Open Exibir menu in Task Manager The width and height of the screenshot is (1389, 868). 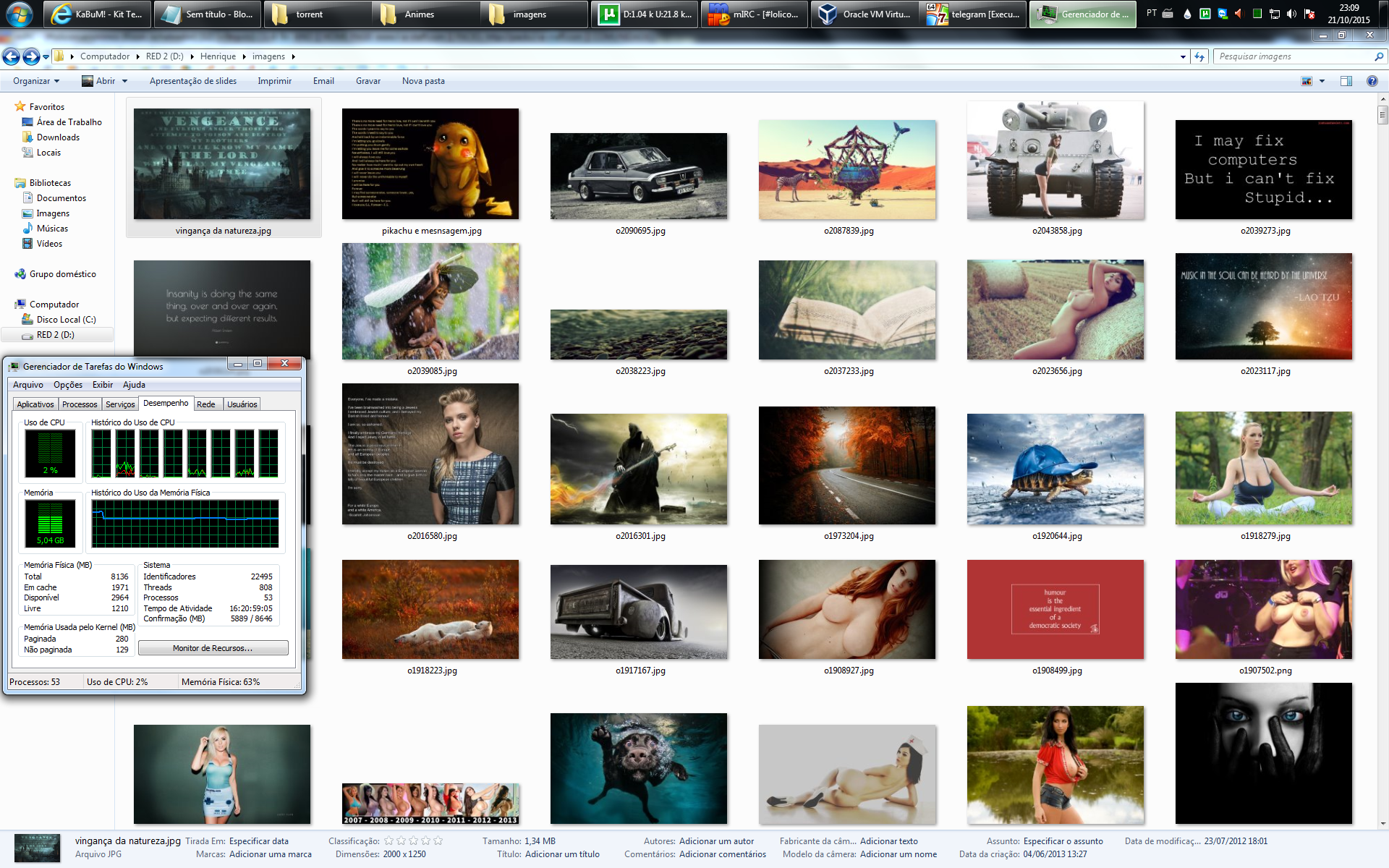[x=103, y=385]
